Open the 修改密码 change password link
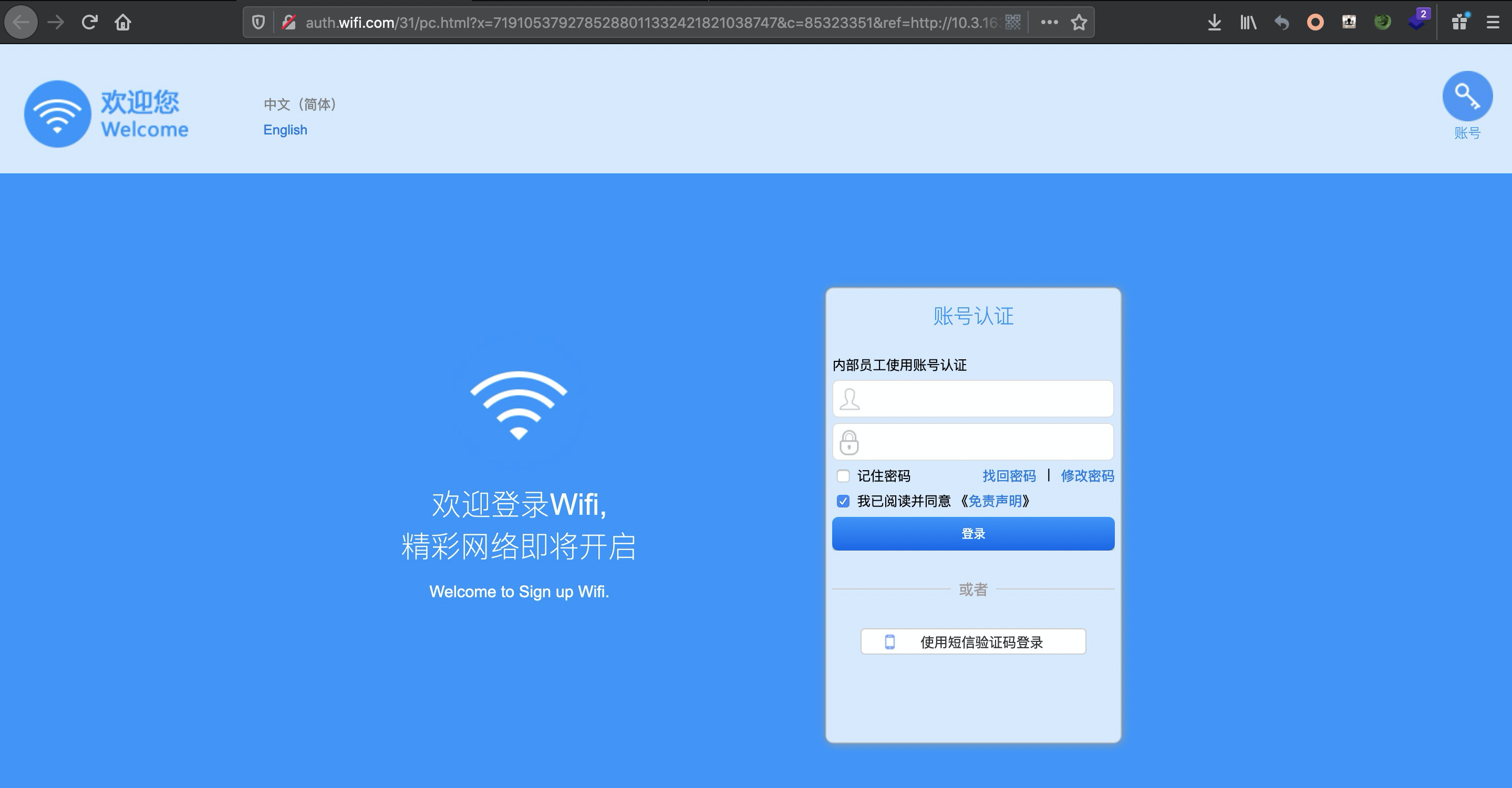Image resolution: width=1512 pixels, height=788 pixels. [1087, 476]
